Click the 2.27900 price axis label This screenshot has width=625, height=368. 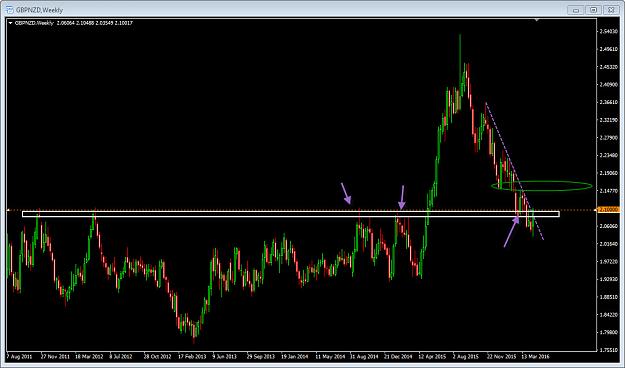(x=608, y=138)
